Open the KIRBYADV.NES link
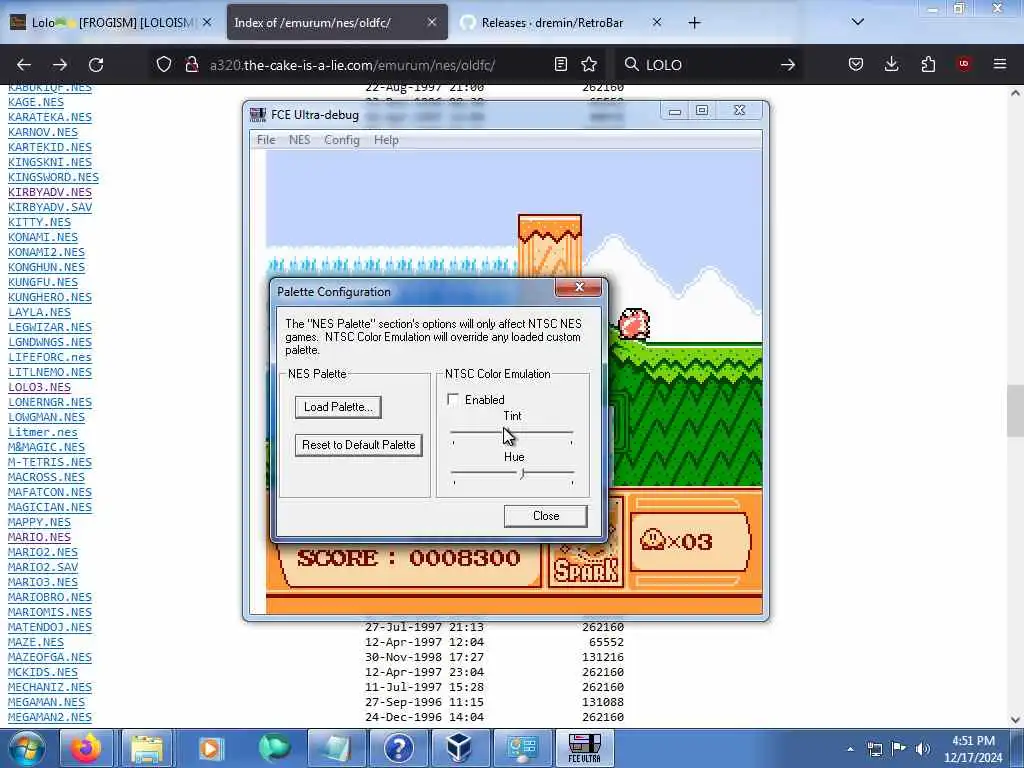This screenshot has width=1024, height=768. coord(50,192)
